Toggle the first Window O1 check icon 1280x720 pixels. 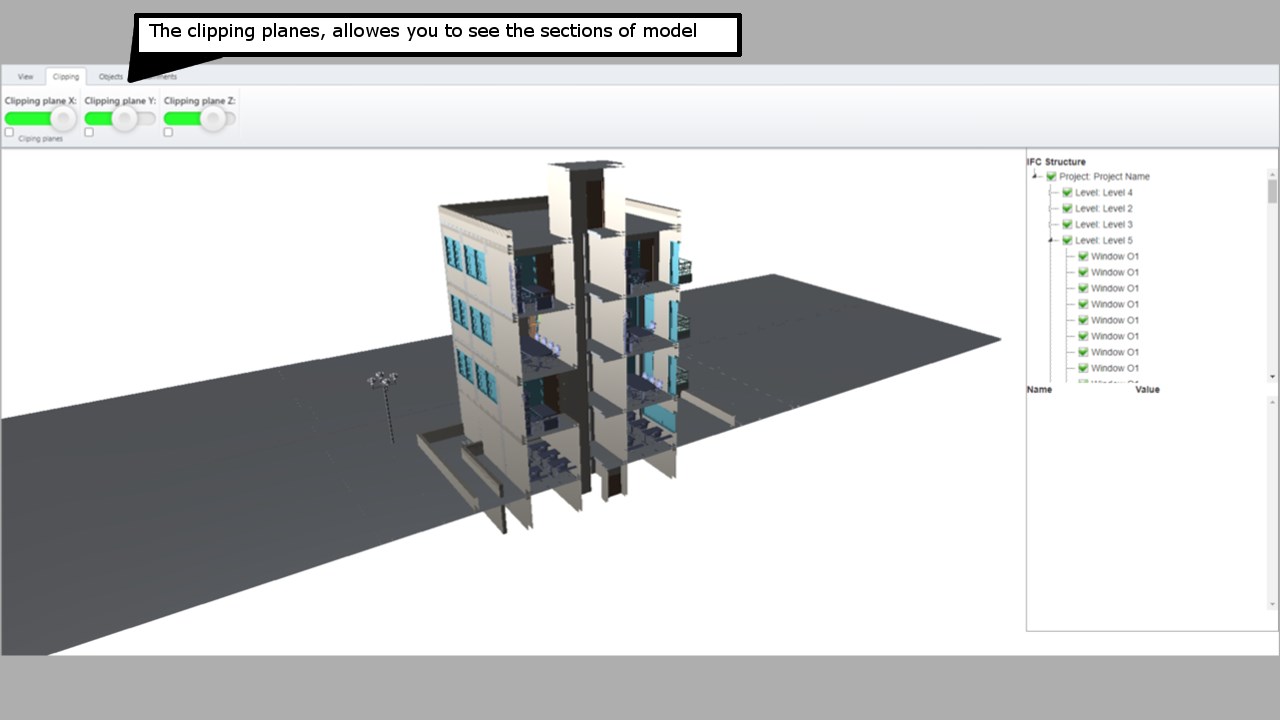coord(1082,256)
